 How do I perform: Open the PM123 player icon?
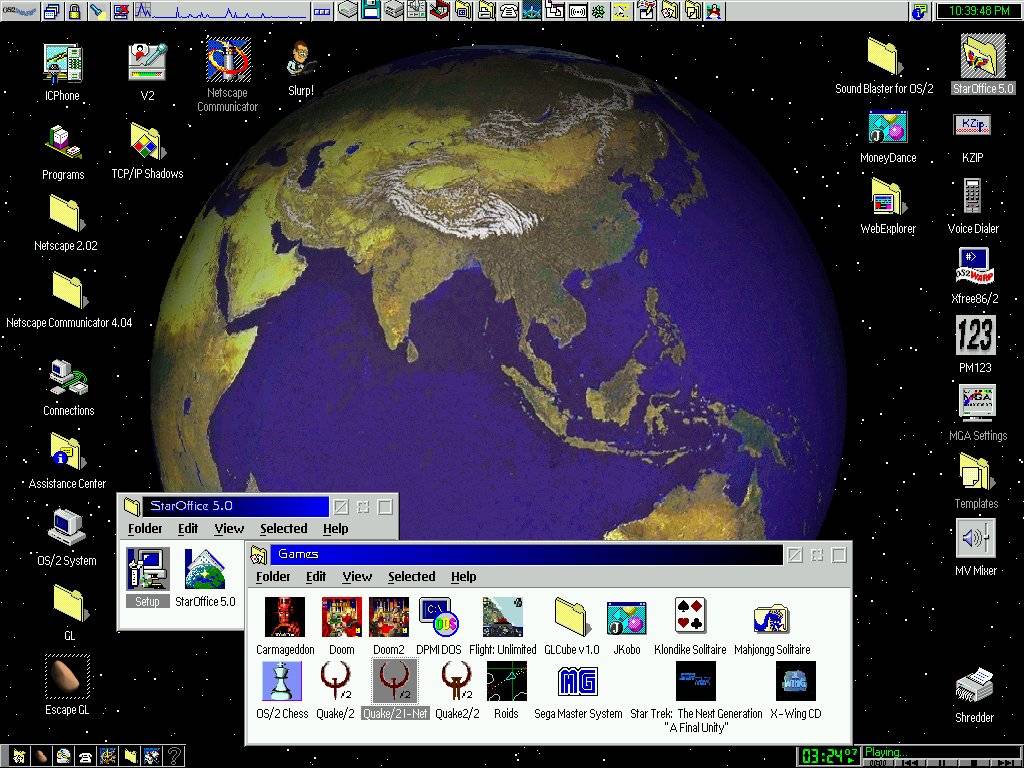[x=975, y=345]
